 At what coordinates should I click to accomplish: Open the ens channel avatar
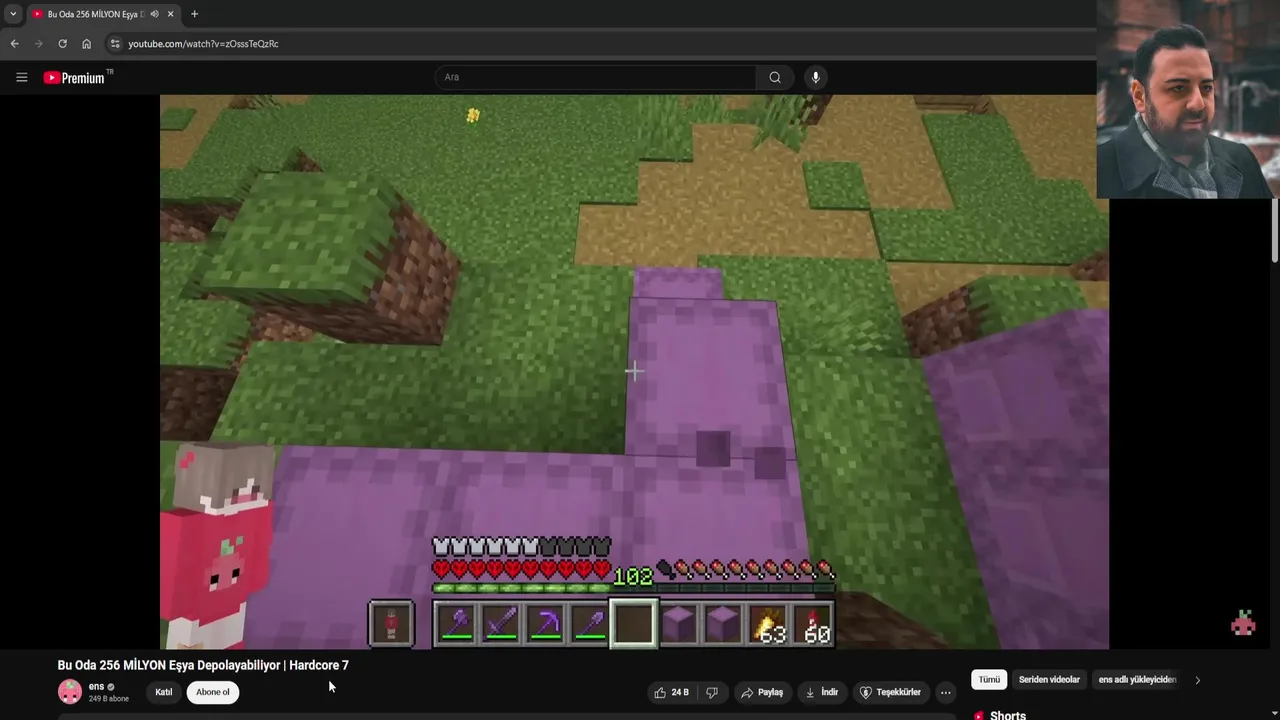click(x=70, y=691)
